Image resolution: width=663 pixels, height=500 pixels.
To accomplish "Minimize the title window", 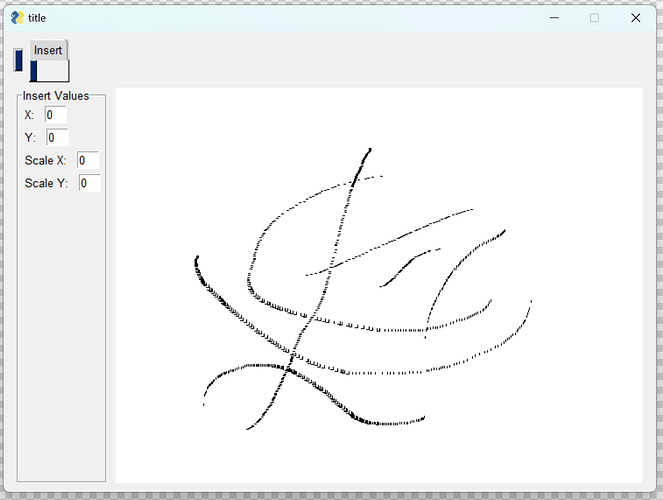I will pyautogui.click(x=554, y=18).
